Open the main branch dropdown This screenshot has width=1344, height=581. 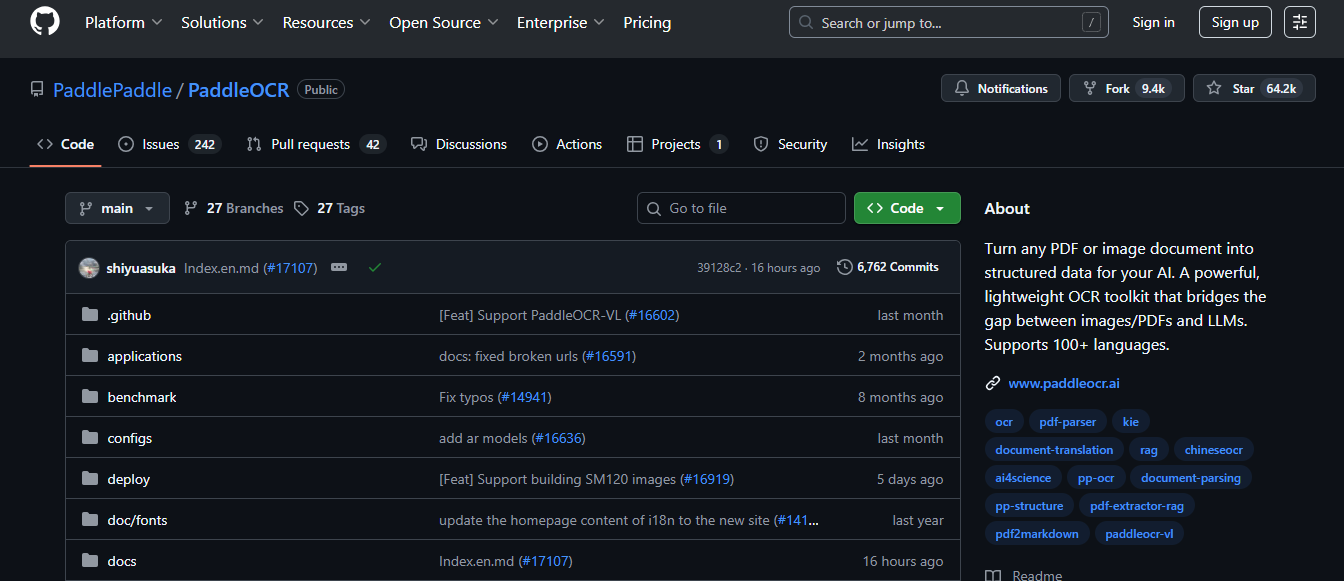coord(117,208)
